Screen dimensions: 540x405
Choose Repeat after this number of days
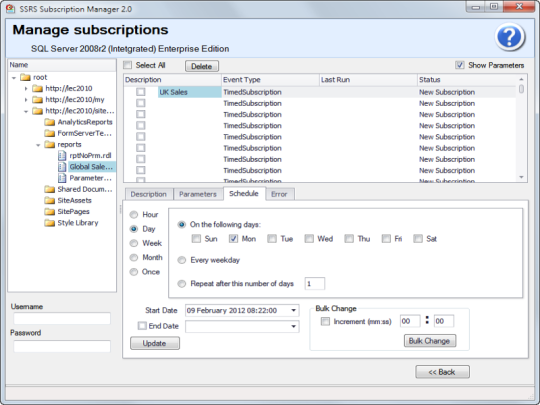(181, 284)
